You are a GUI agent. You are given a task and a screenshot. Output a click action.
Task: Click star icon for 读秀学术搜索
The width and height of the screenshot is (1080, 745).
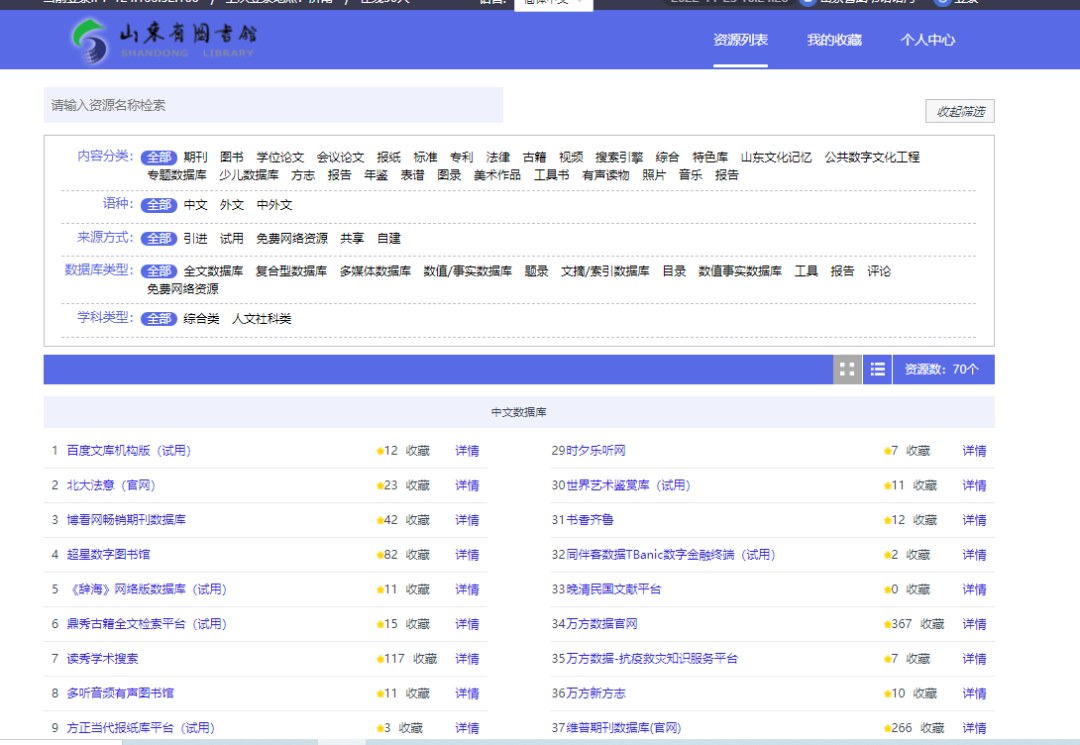(x=380, y=660)
